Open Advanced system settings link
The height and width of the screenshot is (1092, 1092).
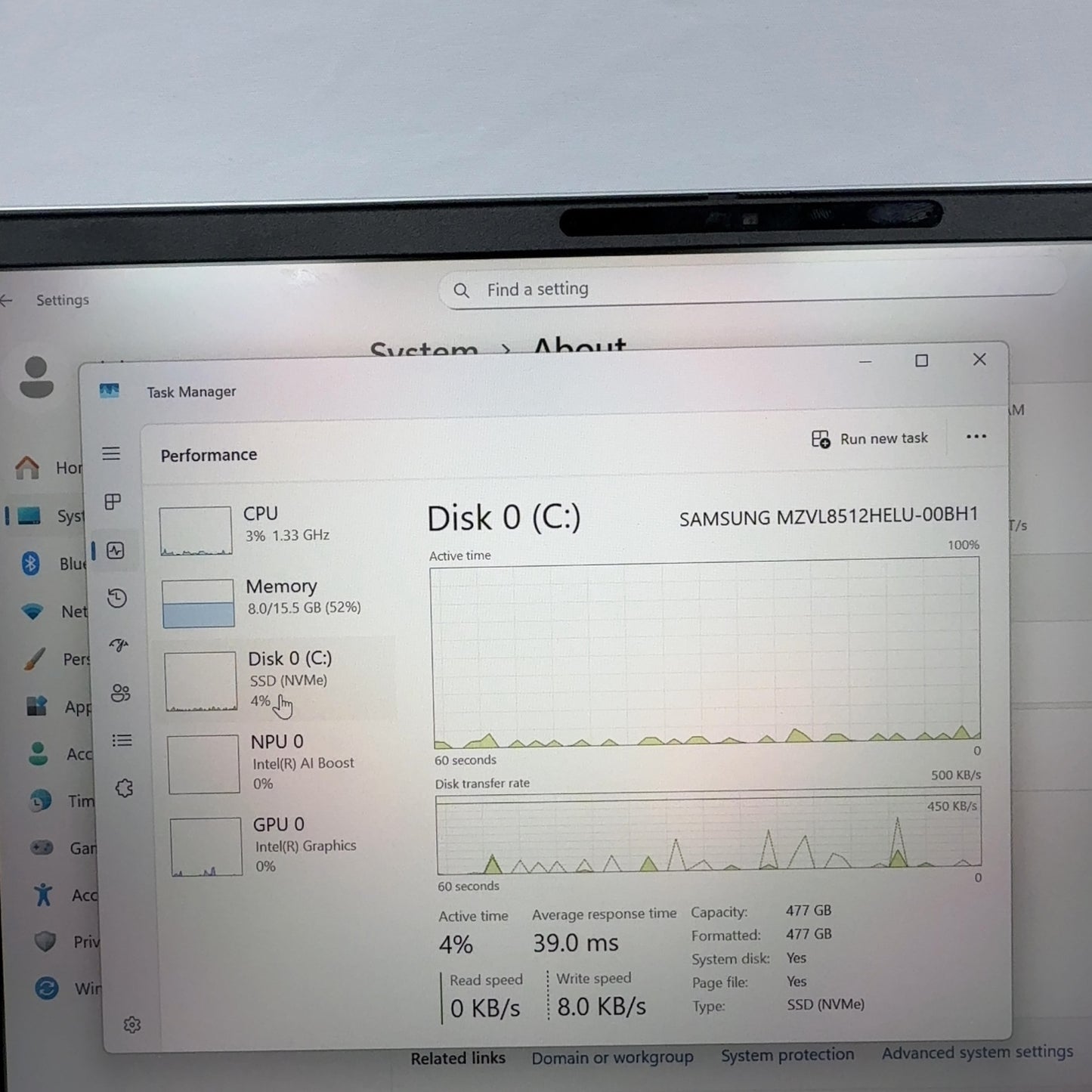coord(976,1052)
